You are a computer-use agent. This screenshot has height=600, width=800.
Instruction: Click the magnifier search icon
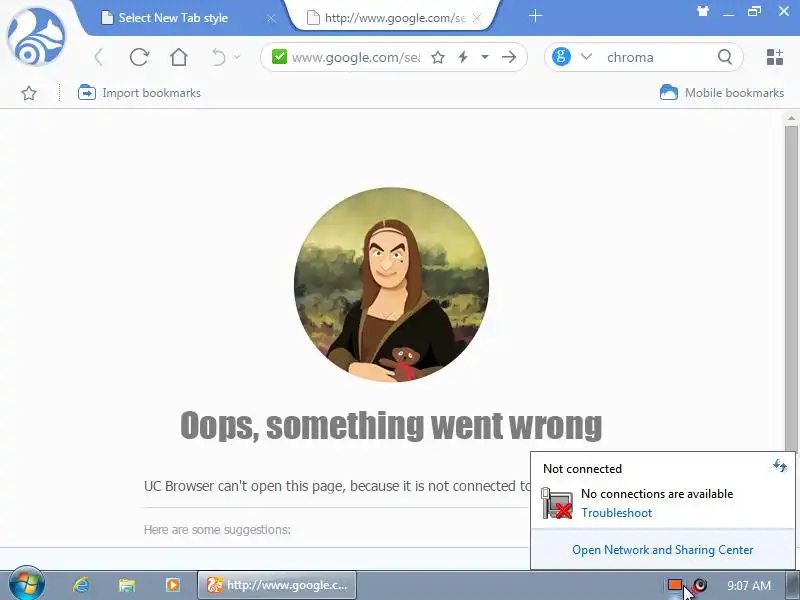pyautogui.click(x=724, y=57)
